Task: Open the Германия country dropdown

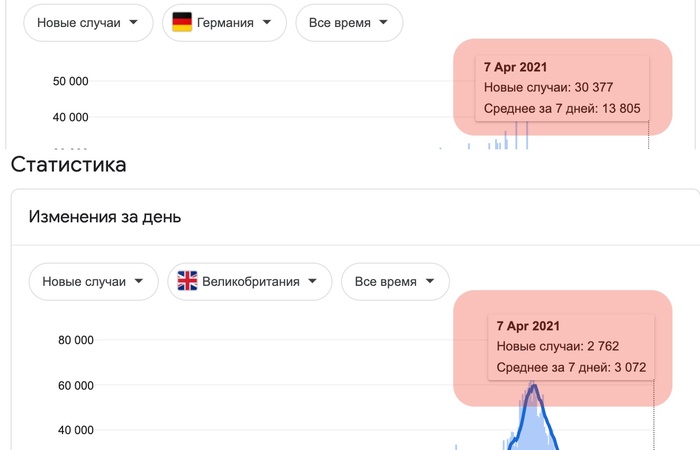Action: point(224,24)
